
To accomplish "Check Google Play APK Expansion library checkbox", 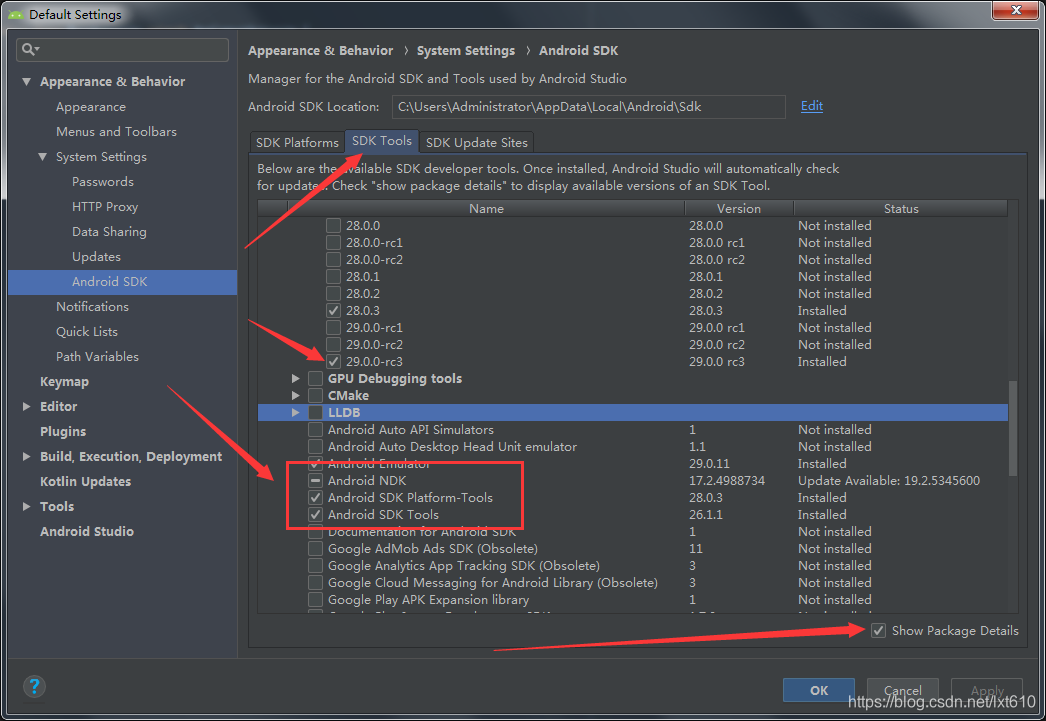I will 316,600.
